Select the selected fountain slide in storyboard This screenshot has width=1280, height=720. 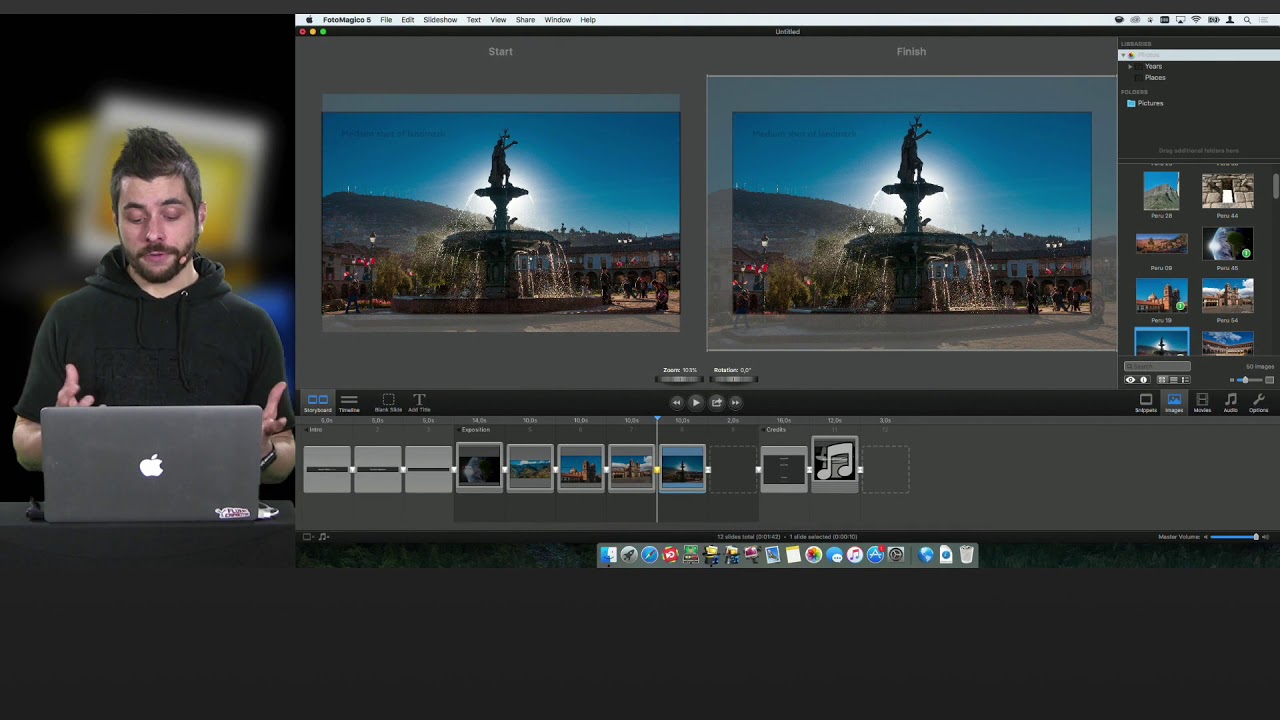(x=682, y=468)
